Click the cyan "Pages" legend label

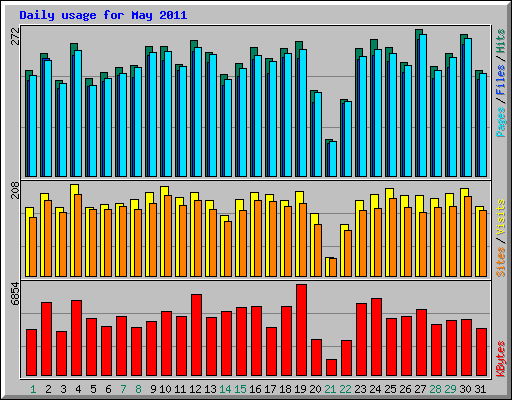(501, 122)
